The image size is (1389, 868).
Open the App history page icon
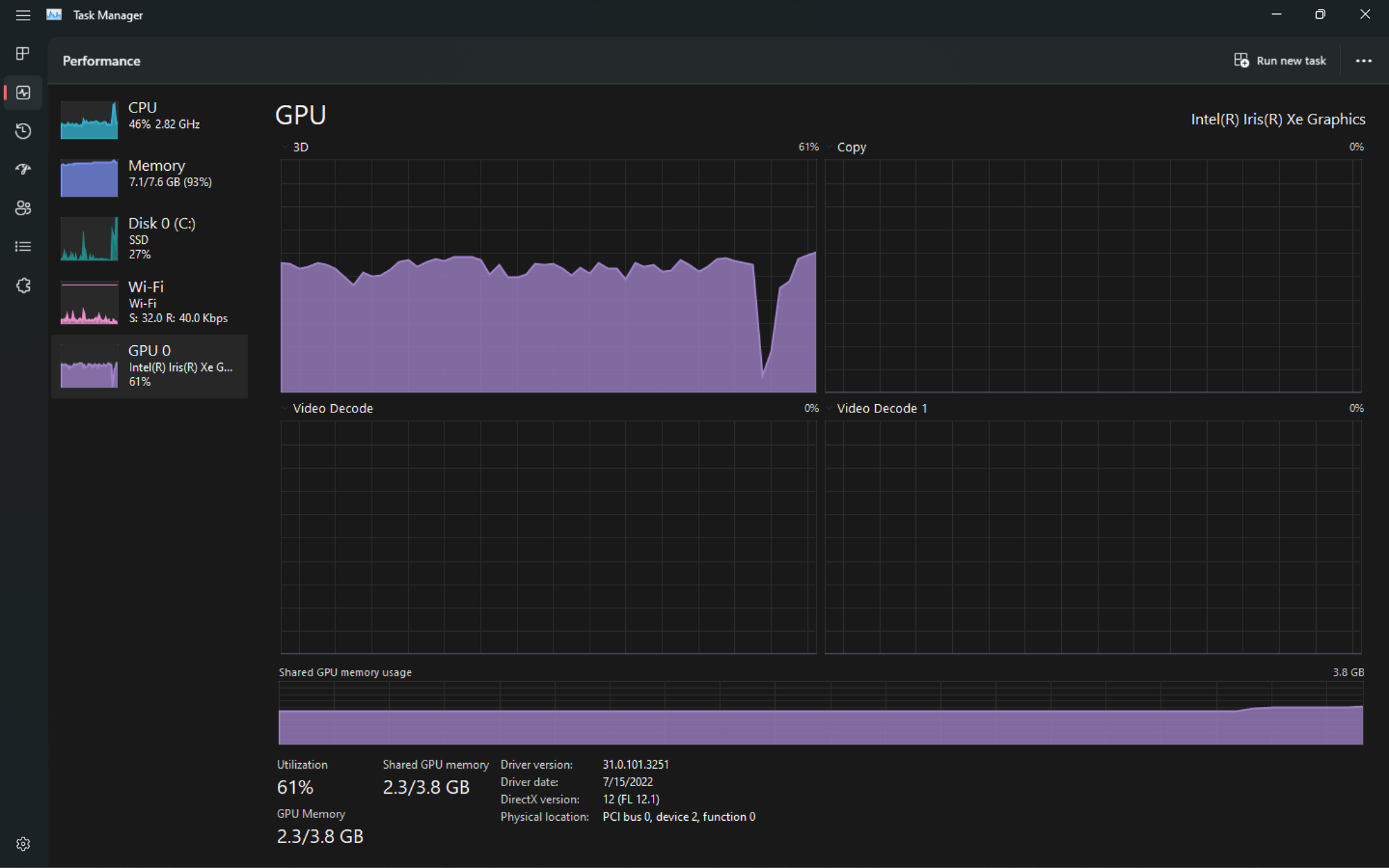tap(23, 131)
